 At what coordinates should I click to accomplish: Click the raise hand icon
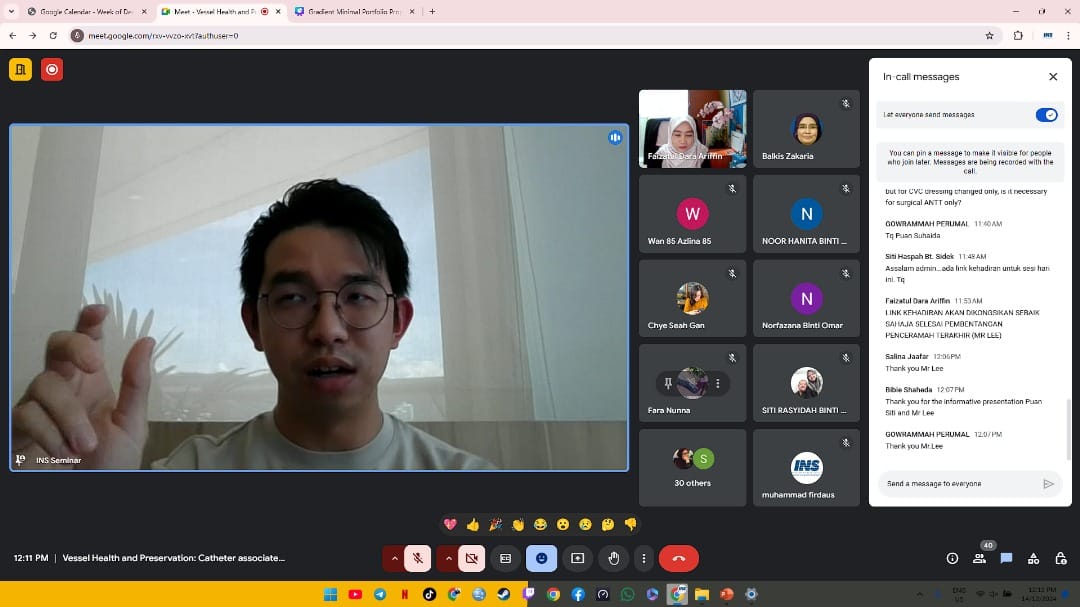click(614, 558)
